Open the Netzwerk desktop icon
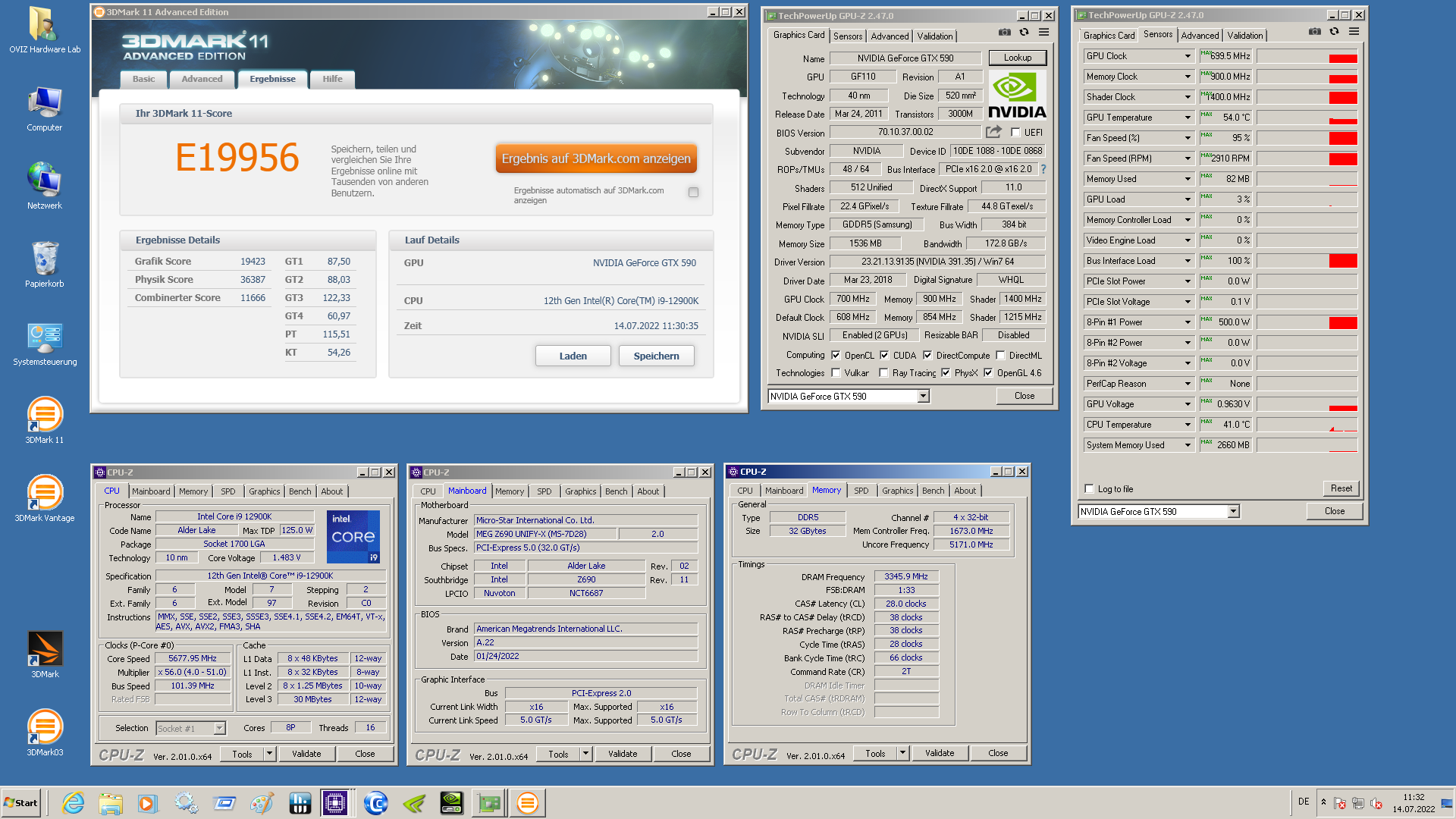1456x819 pixels. click(x=45, y=185)
